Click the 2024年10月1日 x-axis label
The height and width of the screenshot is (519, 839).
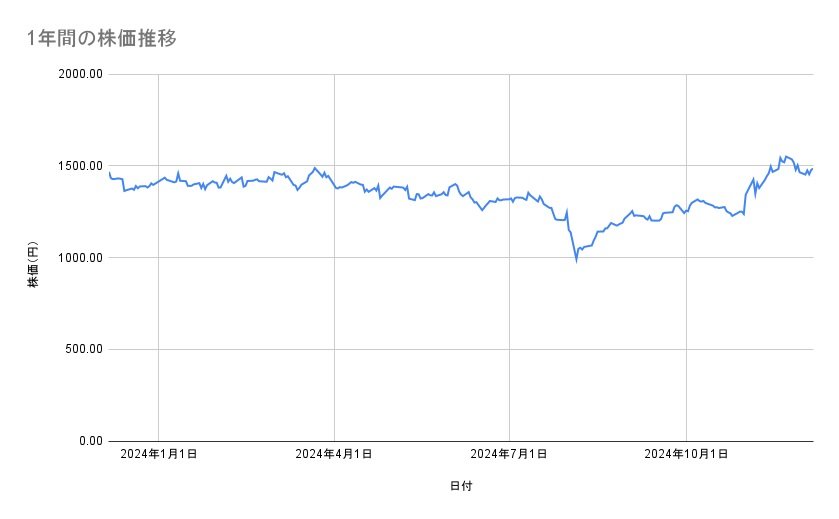(x=686, y=454)
